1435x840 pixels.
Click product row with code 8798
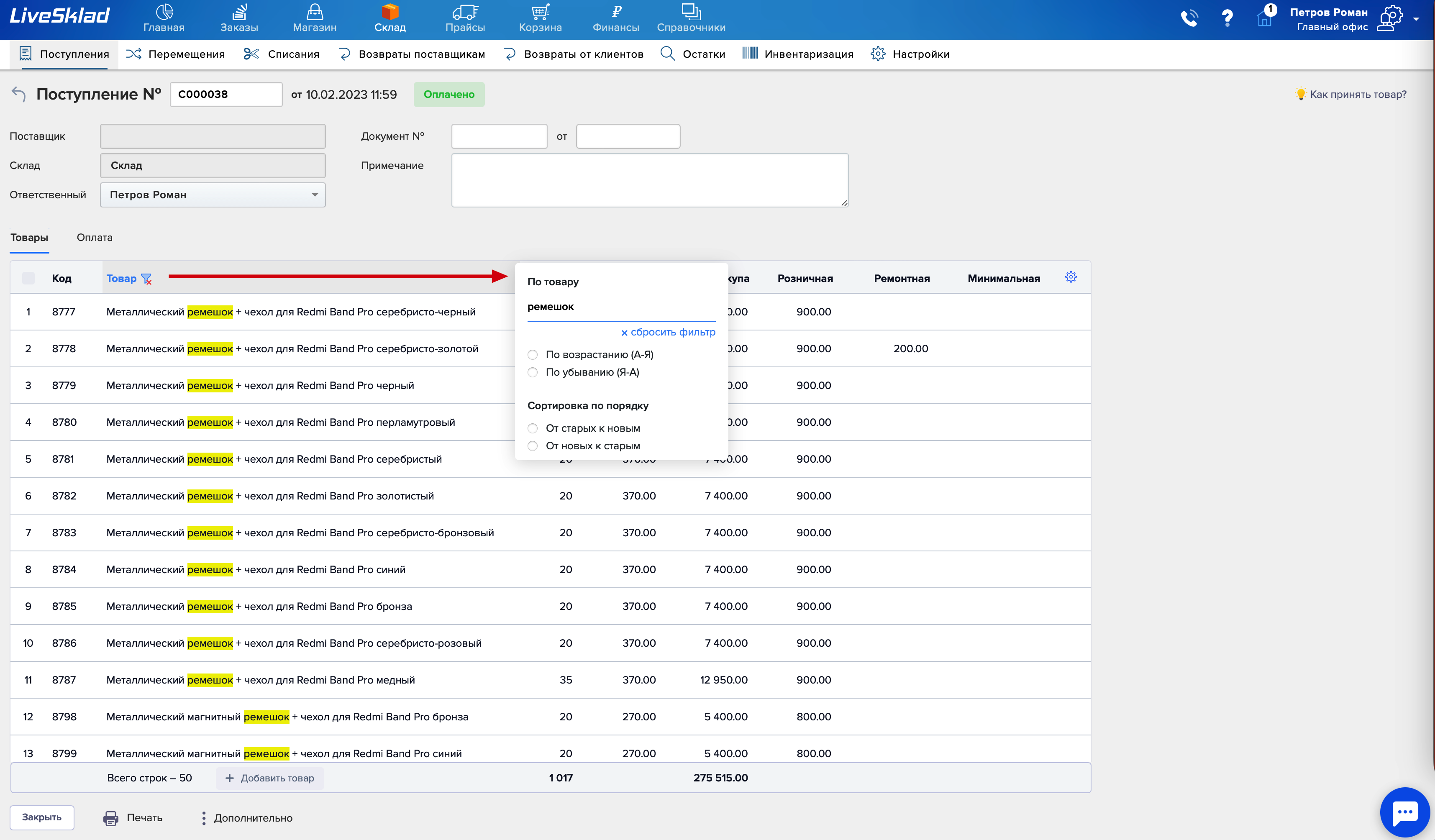point(550,717)
